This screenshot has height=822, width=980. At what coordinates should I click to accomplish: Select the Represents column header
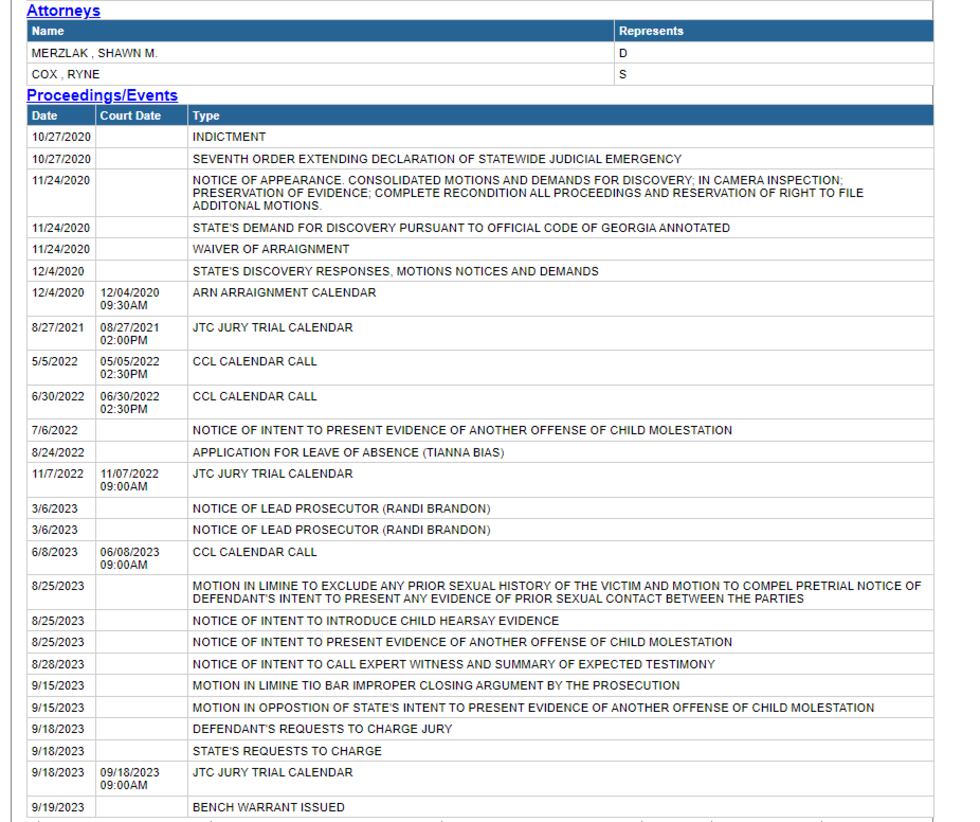pos(651,31)
